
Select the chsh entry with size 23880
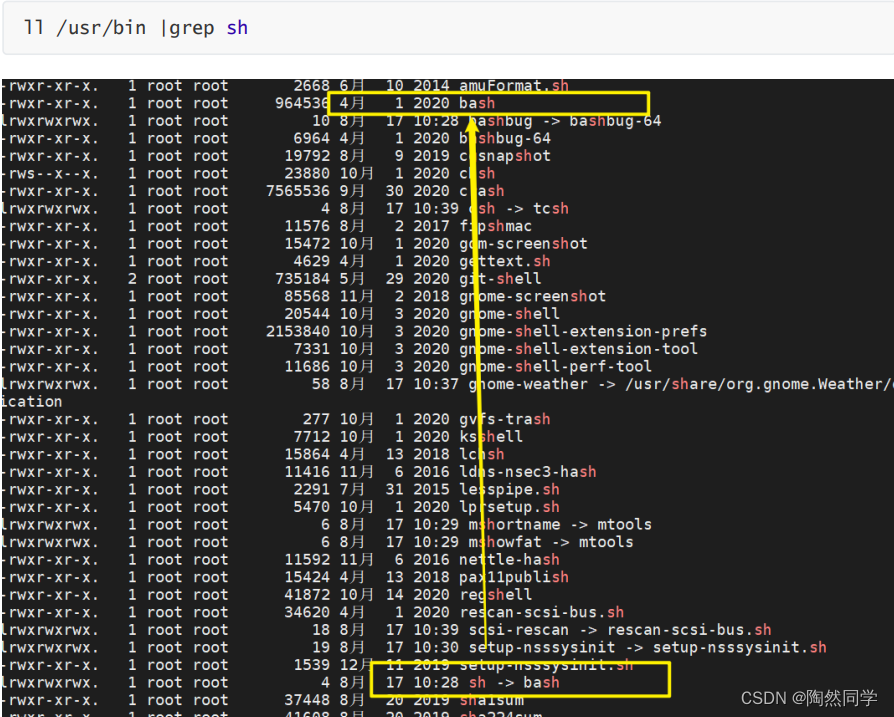click(477, 173)
